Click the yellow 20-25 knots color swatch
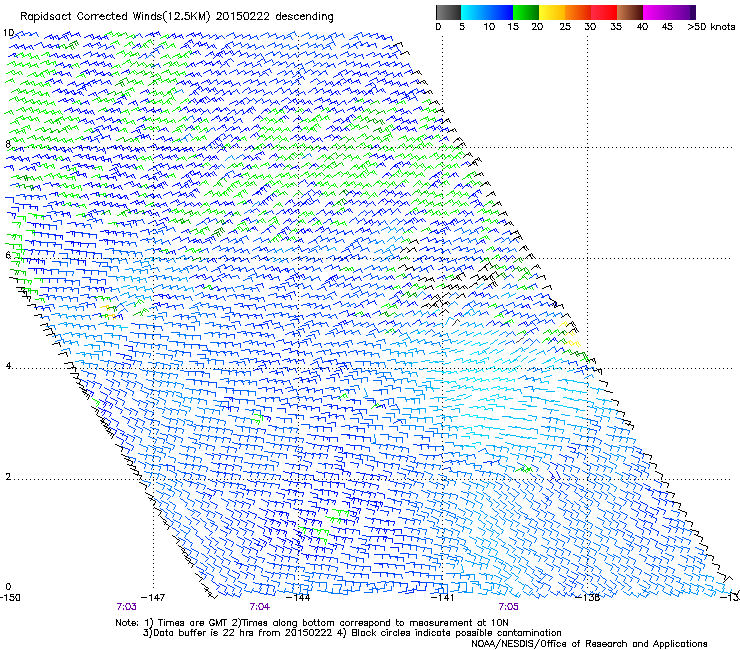Image resolution: width=740 pixels, height=650 pixels. pos(552,12)
